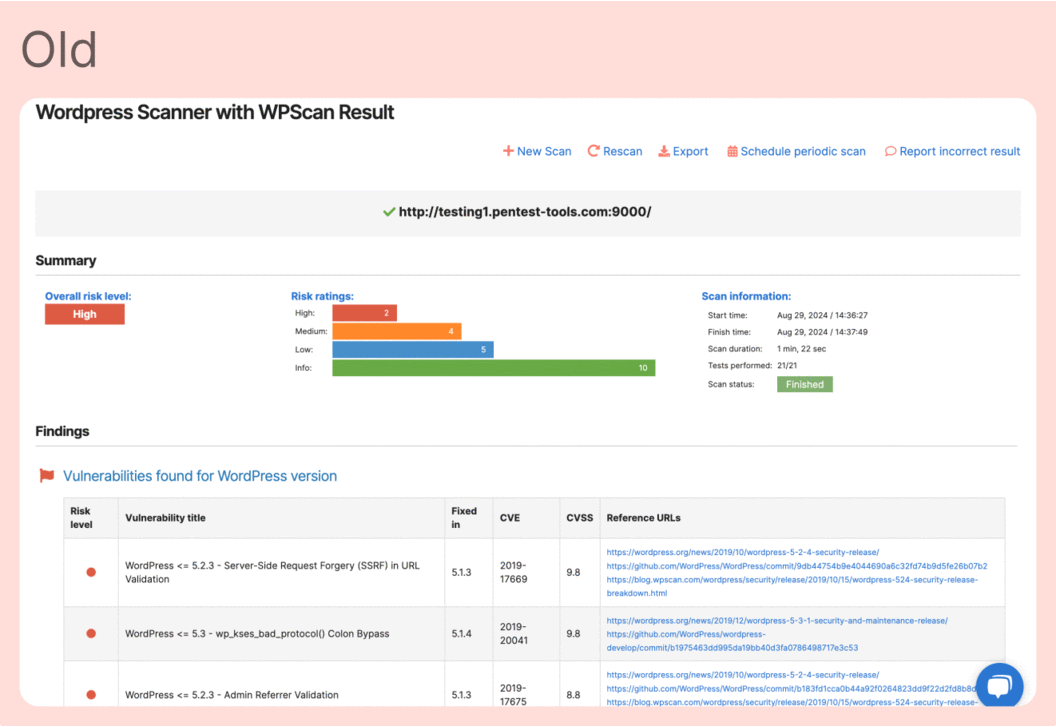The width and height of the screenshot is (1056, 727).
Task: Click the red risk dot for SSRF vulnerability
Action: point(91,572)
